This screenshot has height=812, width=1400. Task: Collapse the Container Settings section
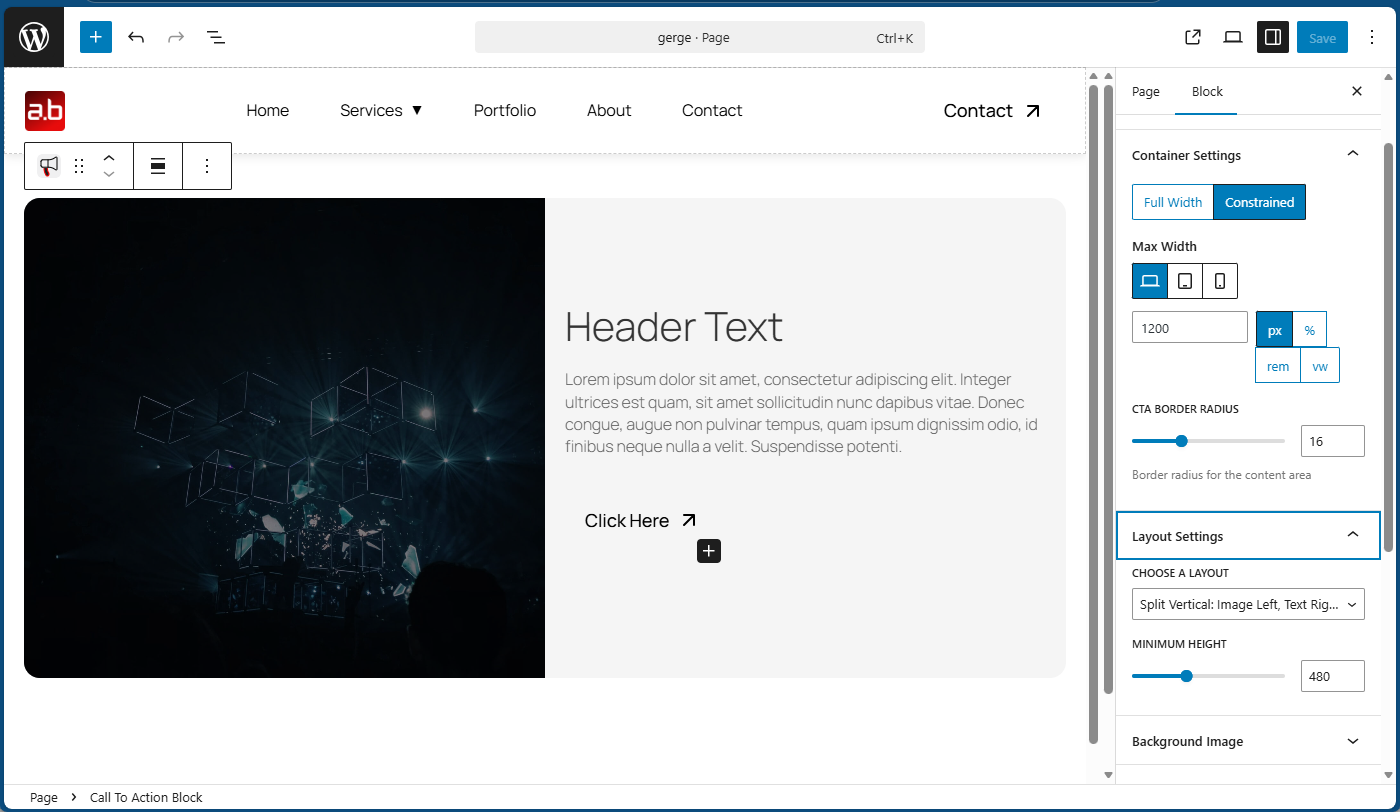point(1352,154)
